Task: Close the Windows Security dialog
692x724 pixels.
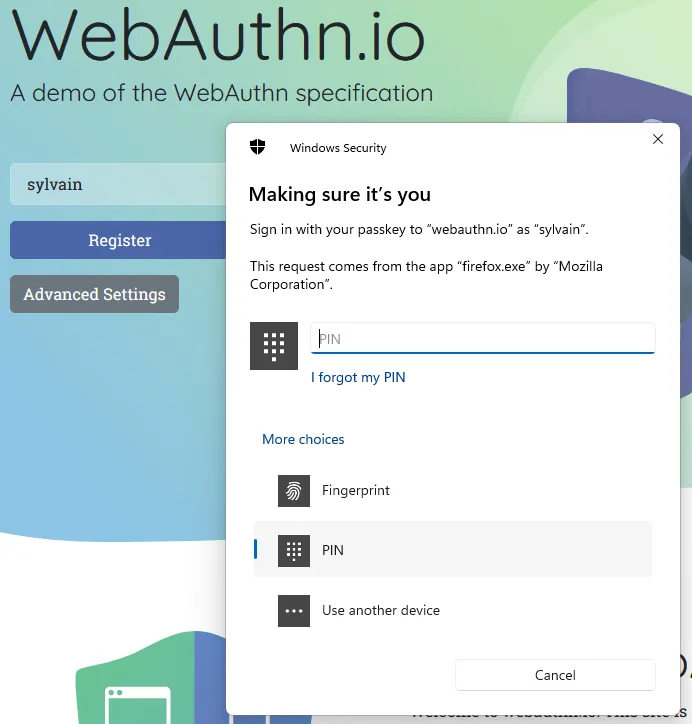Action: point(658,139)
